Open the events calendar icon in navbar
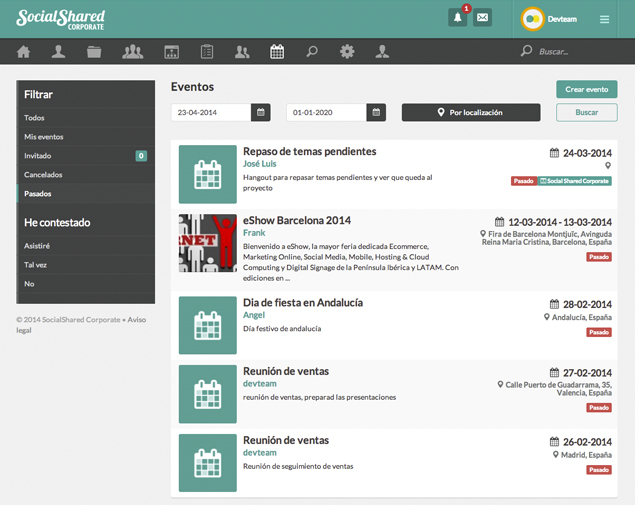 click(277, 52)
